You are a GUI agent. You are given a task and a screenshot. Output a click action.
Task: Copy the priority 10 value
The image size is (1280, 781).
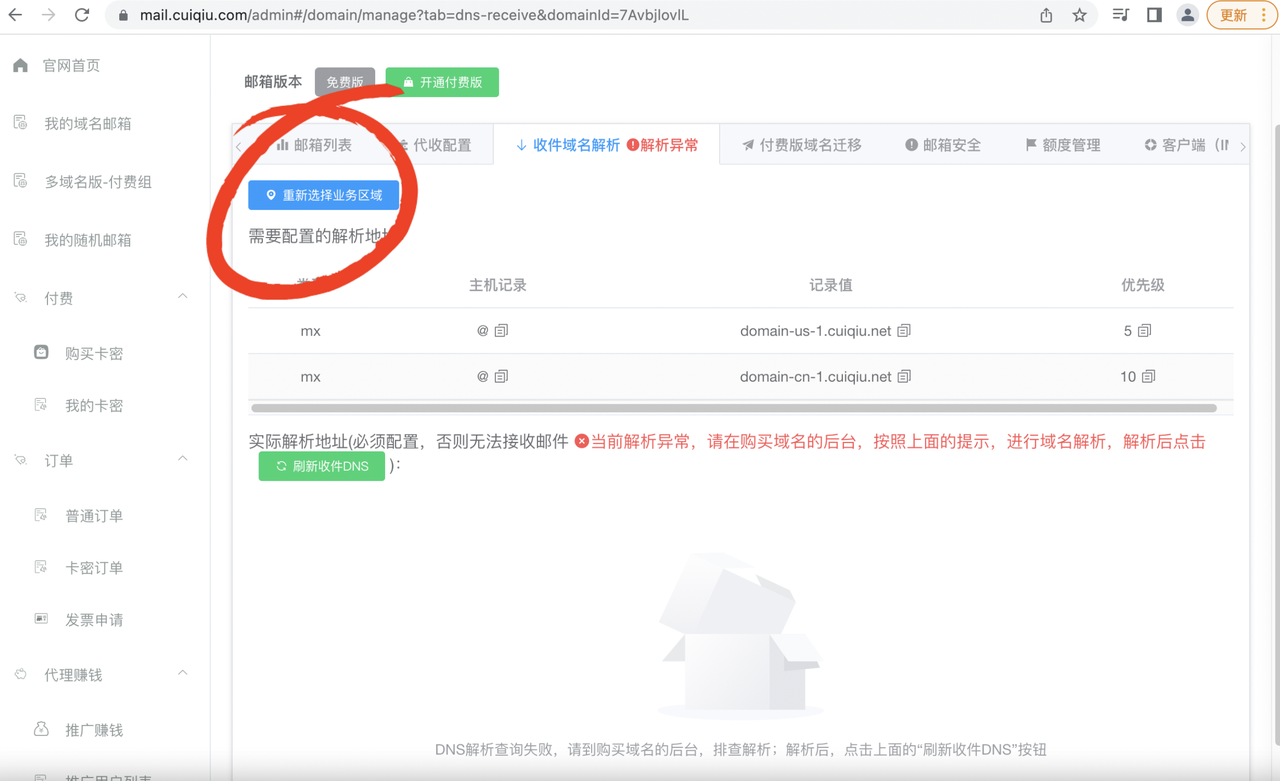pyautogui.click(x=1148, y=377)
